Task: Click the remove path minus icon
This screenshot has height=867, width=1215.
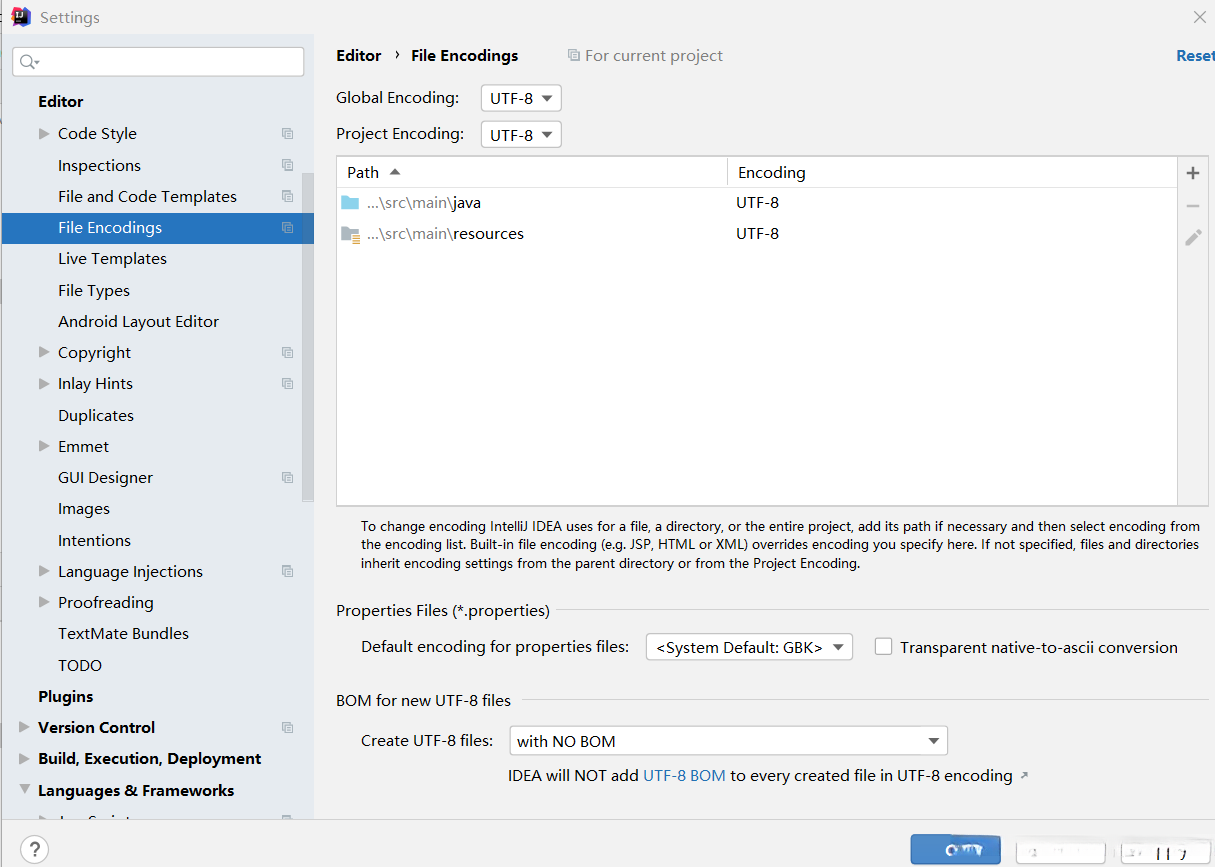Action: coord(1192,205)
